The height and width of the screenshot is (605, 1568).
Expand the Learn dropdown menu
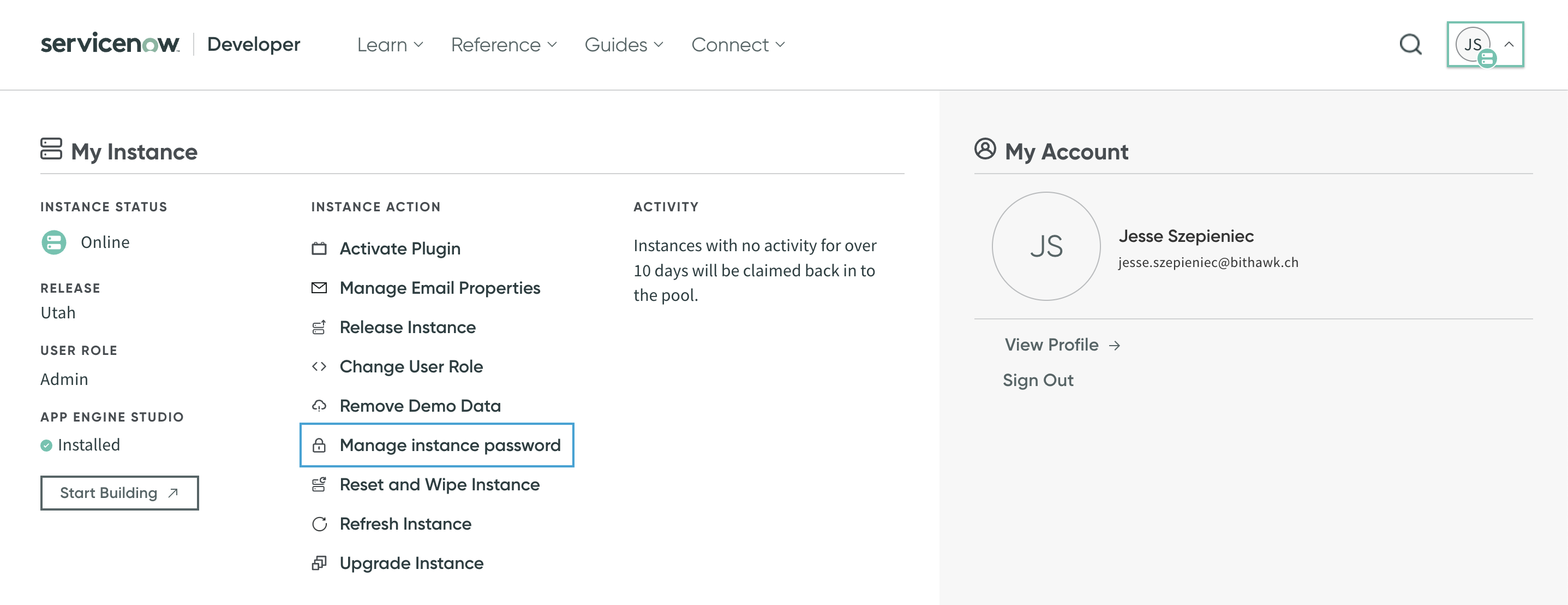(390, 45)
